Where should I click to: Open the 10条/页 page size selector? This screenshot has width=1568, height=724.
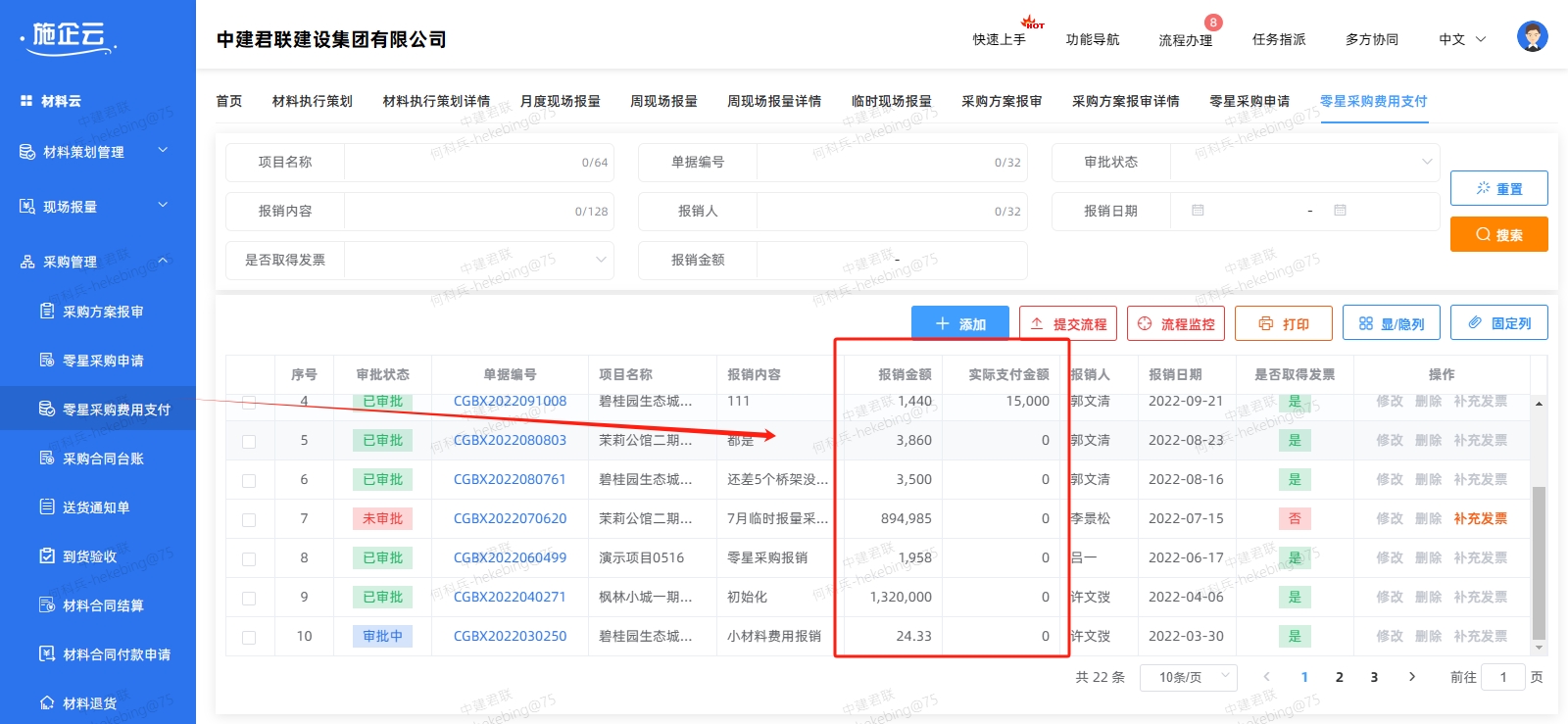tap(1188, 677)
